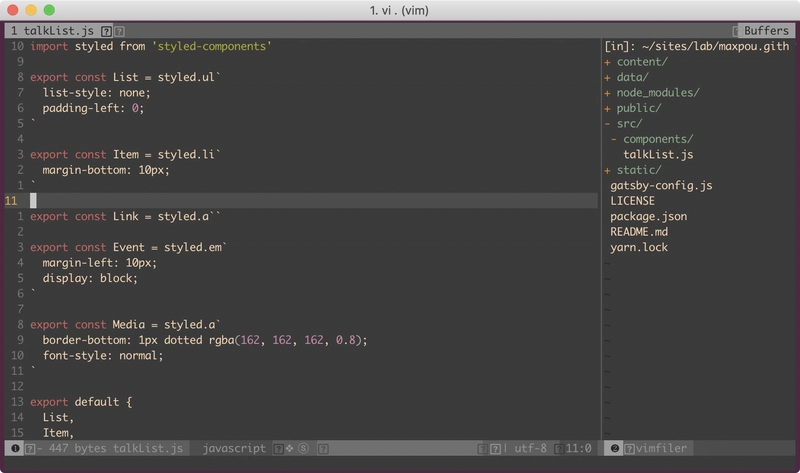The width and height of the screenshot is (800, 473).
Task: Click the current line number 11 in gutter
Action: click(x=11, y=201)
